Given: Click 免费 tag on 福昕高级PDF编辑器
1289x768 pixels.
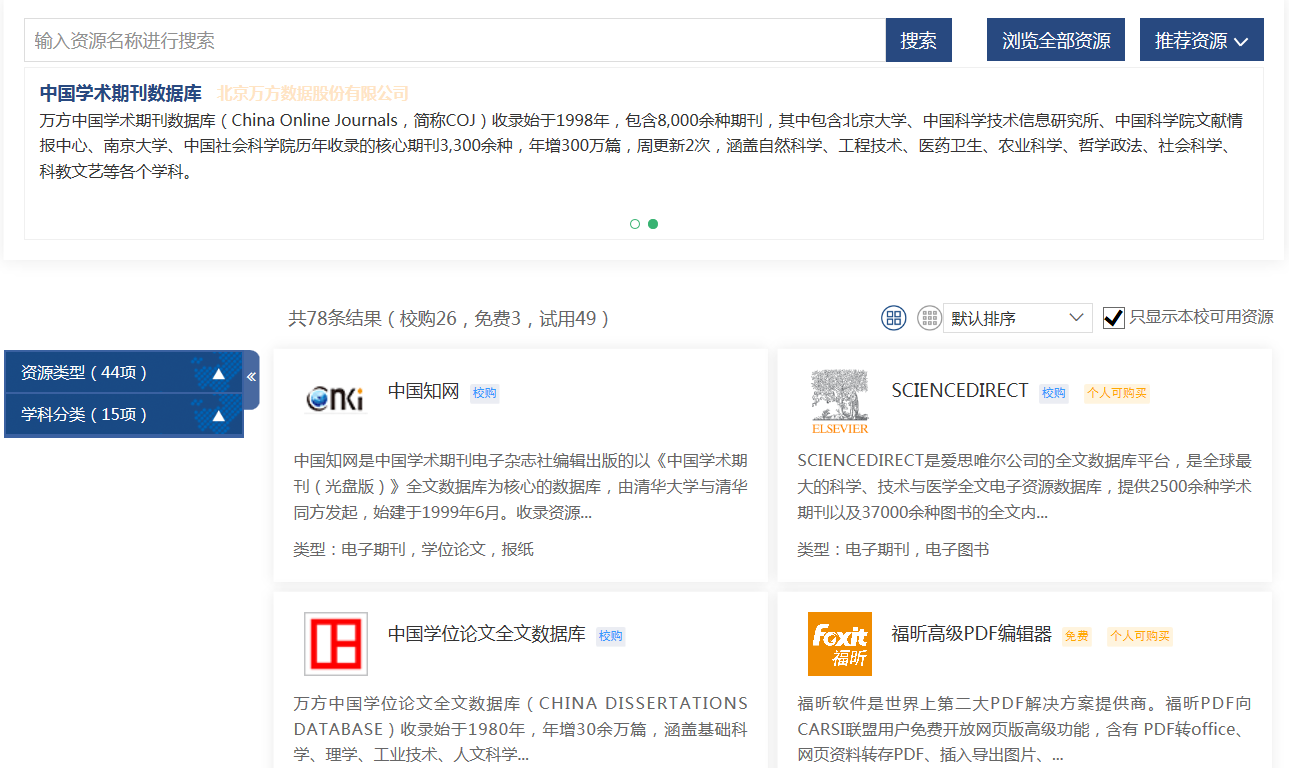Looking at the screenshot, I should pyautogui.click(x=1077, y=636).
